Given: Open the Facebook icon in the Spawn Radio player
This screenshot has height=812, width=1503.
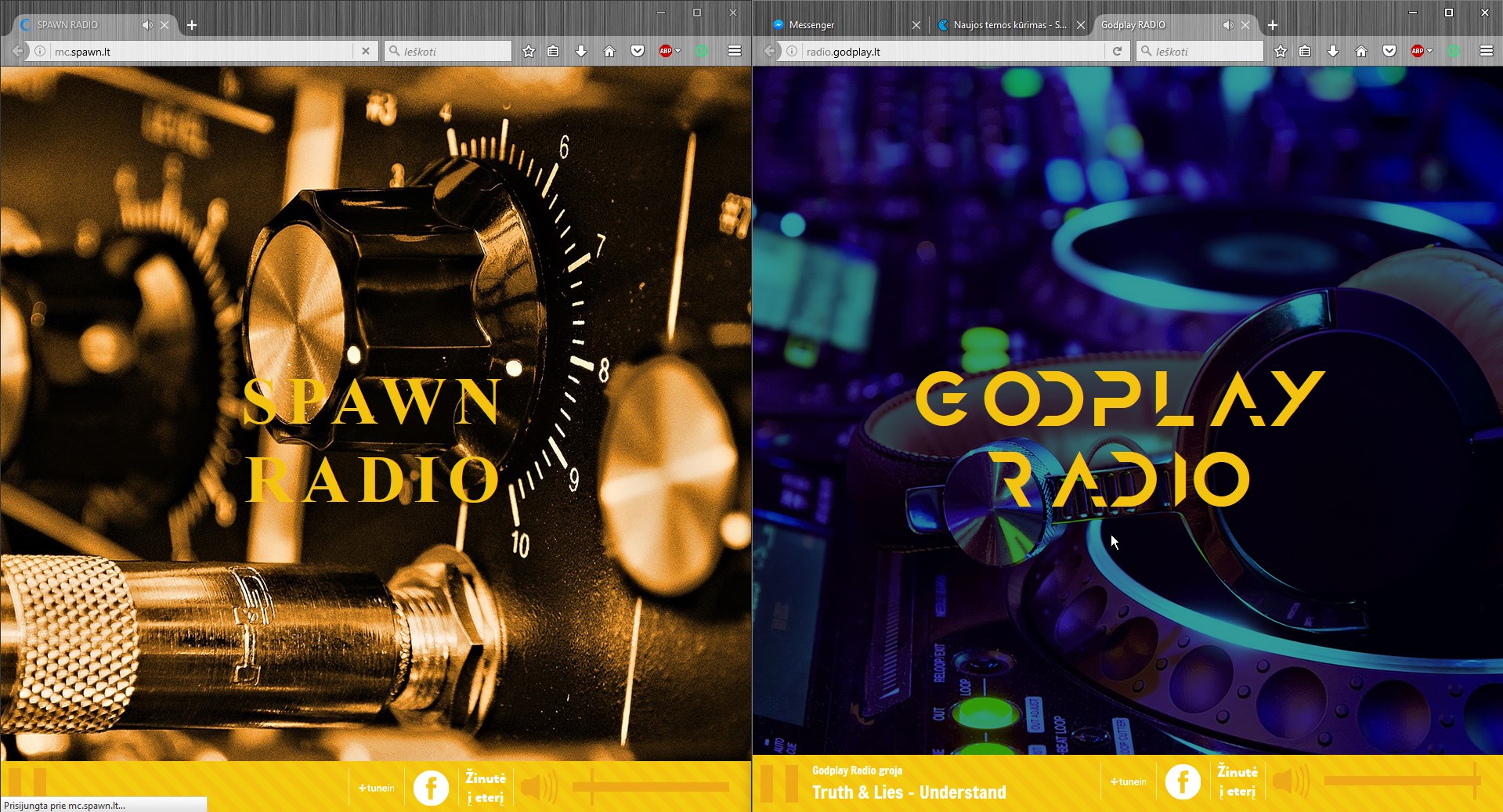Looking at the screenshot, I should click(431, 788).
